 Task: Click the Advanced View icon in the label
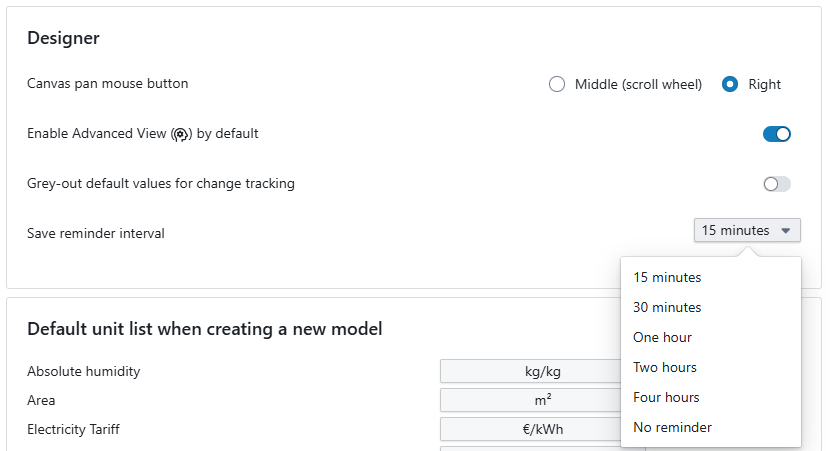(181, 134)
